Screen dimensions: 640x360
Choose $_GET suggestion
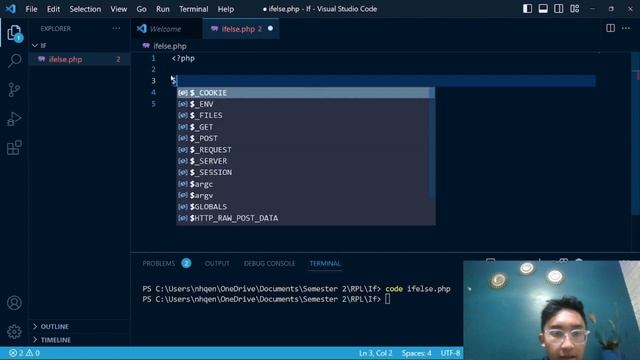tap(303, 127)
